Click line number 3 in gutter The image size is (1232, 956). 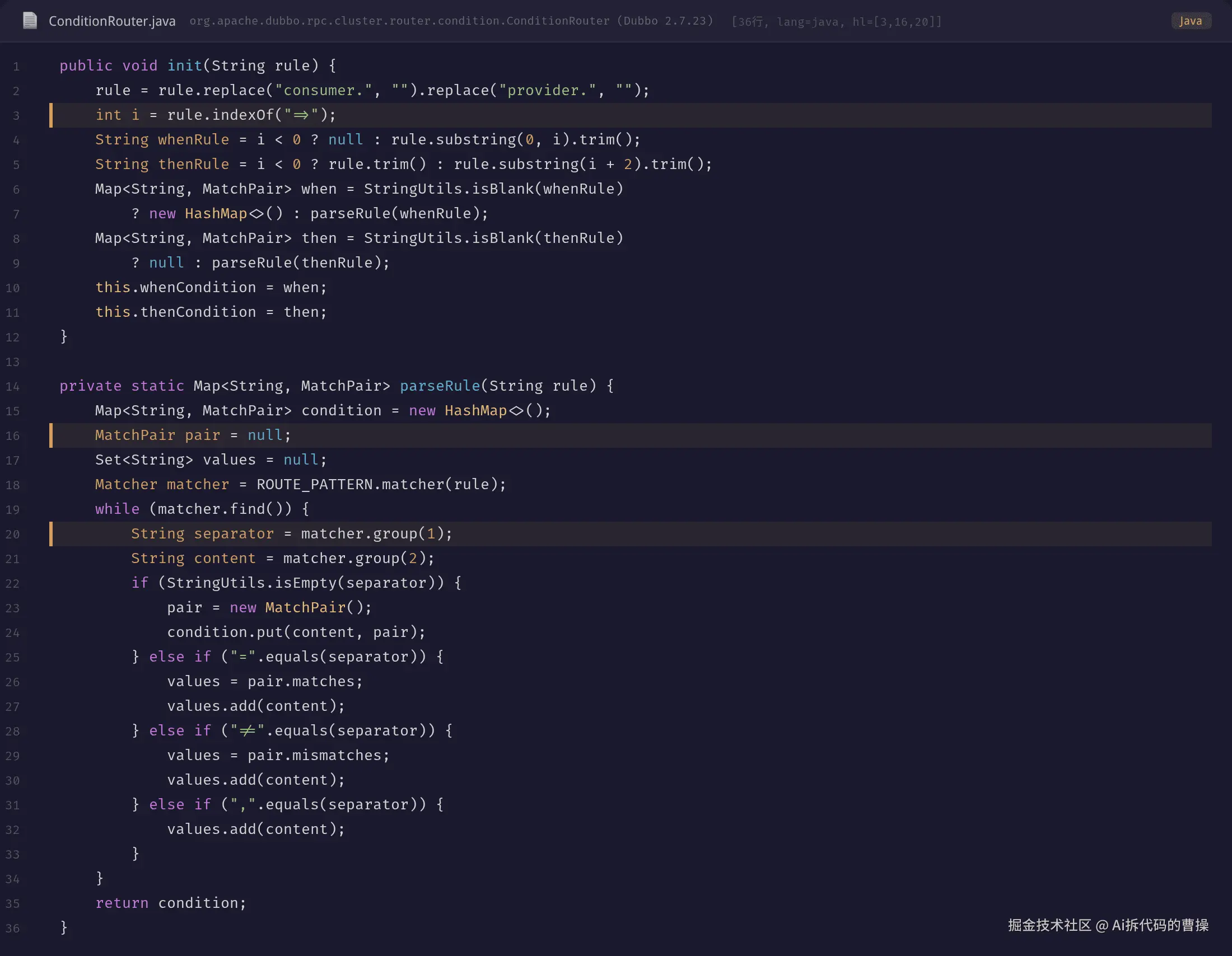[16, 115]
